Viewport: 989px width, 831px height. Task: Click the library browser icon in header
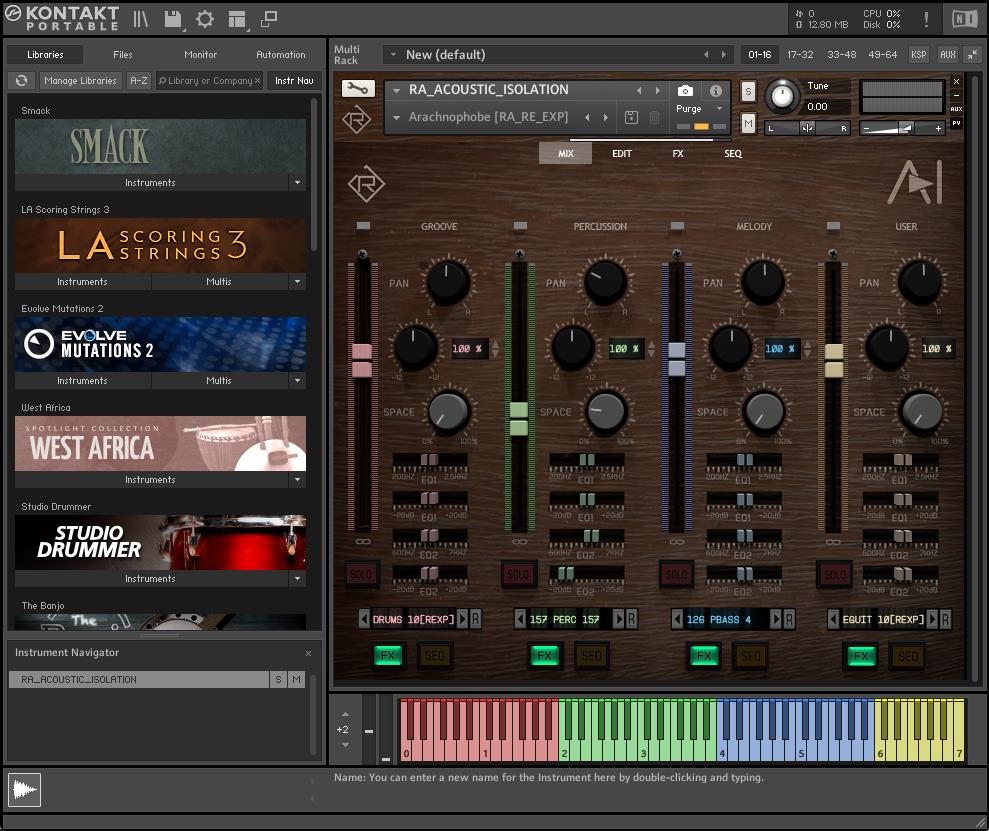(141, 19)
